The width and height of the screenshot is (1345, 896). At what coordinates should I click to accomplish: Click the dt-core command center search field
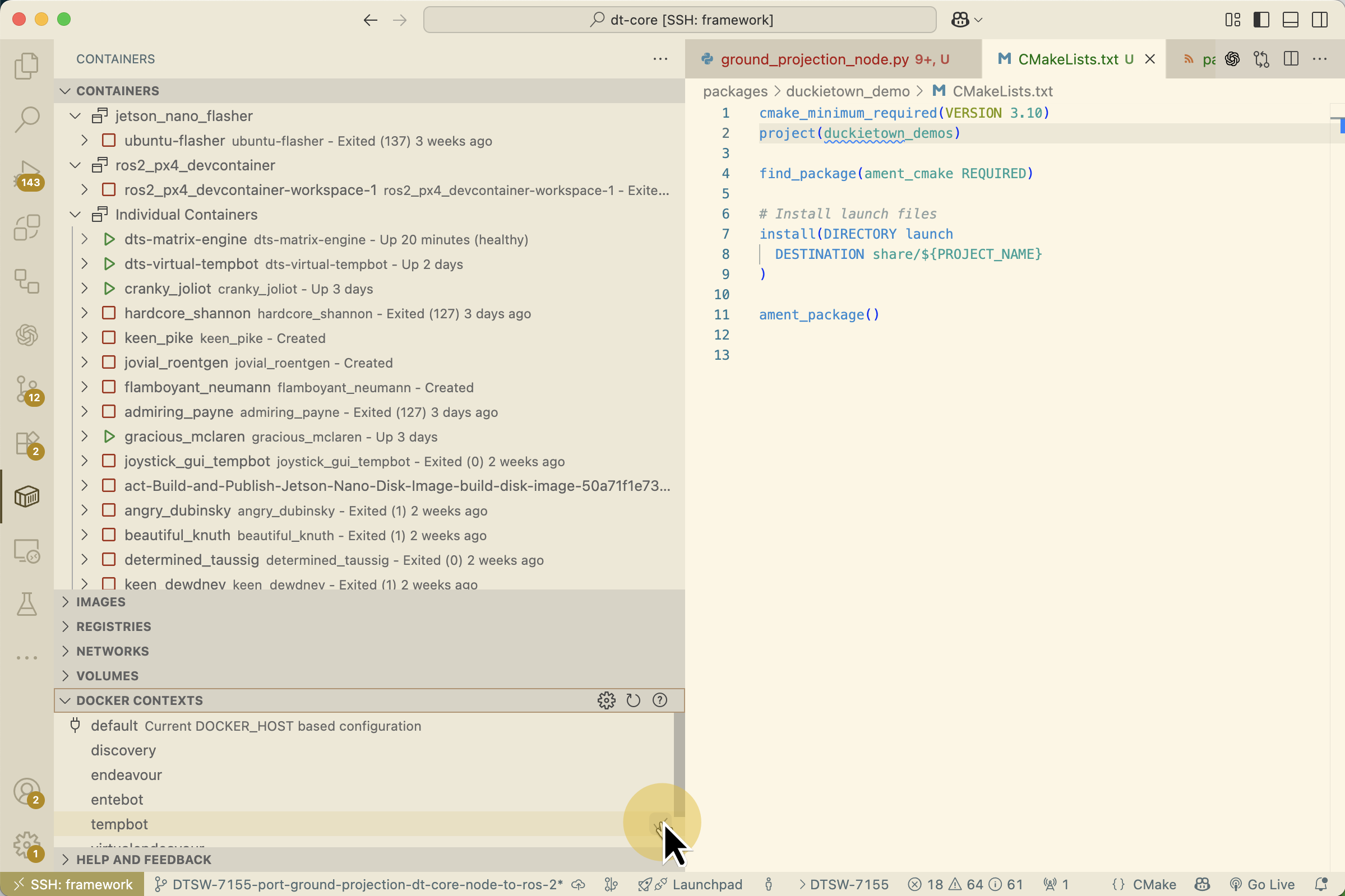point(679,20)
